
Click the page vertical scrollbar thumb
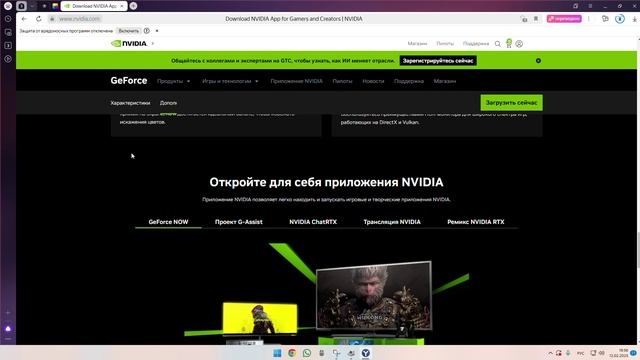pyautogui.click(x=638, y=249)
